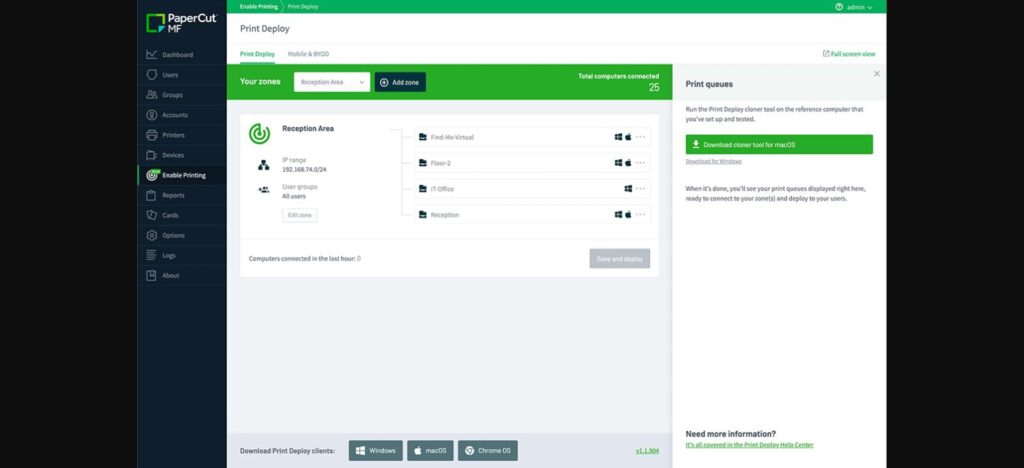Screen dimensions: 1024x468
Task: Click the PaperCut MF logo
Action: point(182,23)
